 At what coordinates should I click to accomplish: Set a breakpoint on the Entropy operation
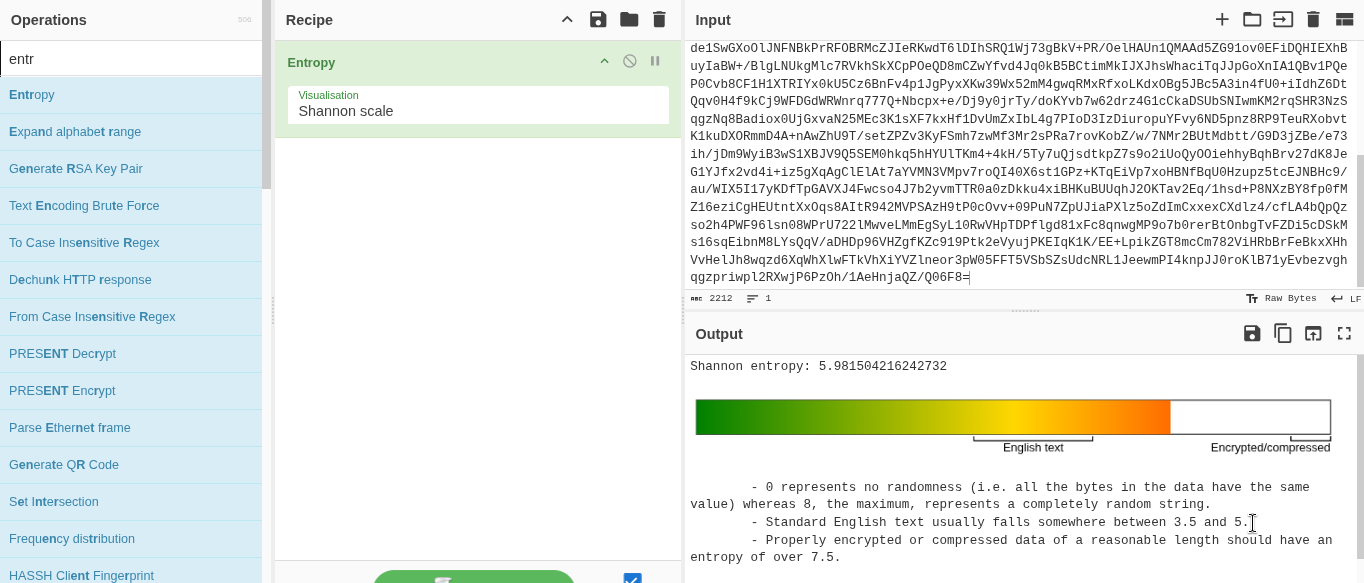pyautogui.click(x=655, y=61)
